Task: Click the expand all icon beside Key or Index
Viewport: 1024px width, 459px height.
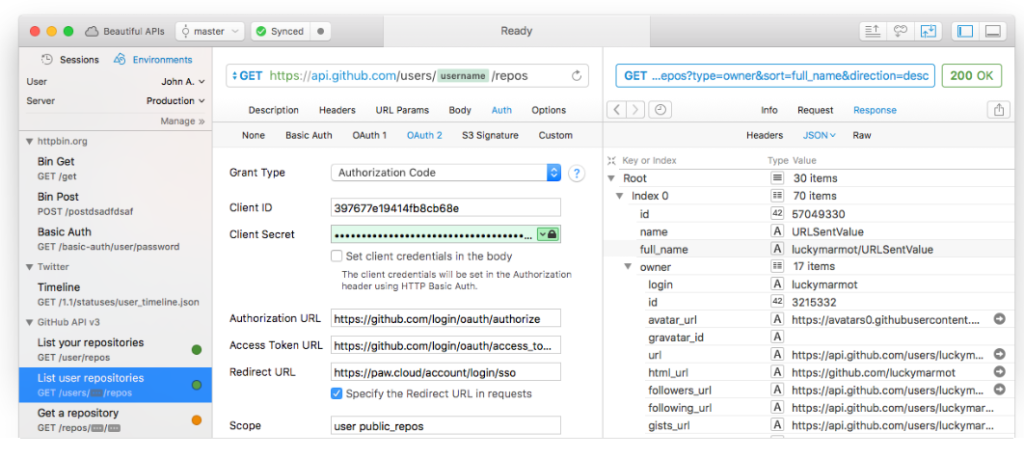Action: coord(611,160)
